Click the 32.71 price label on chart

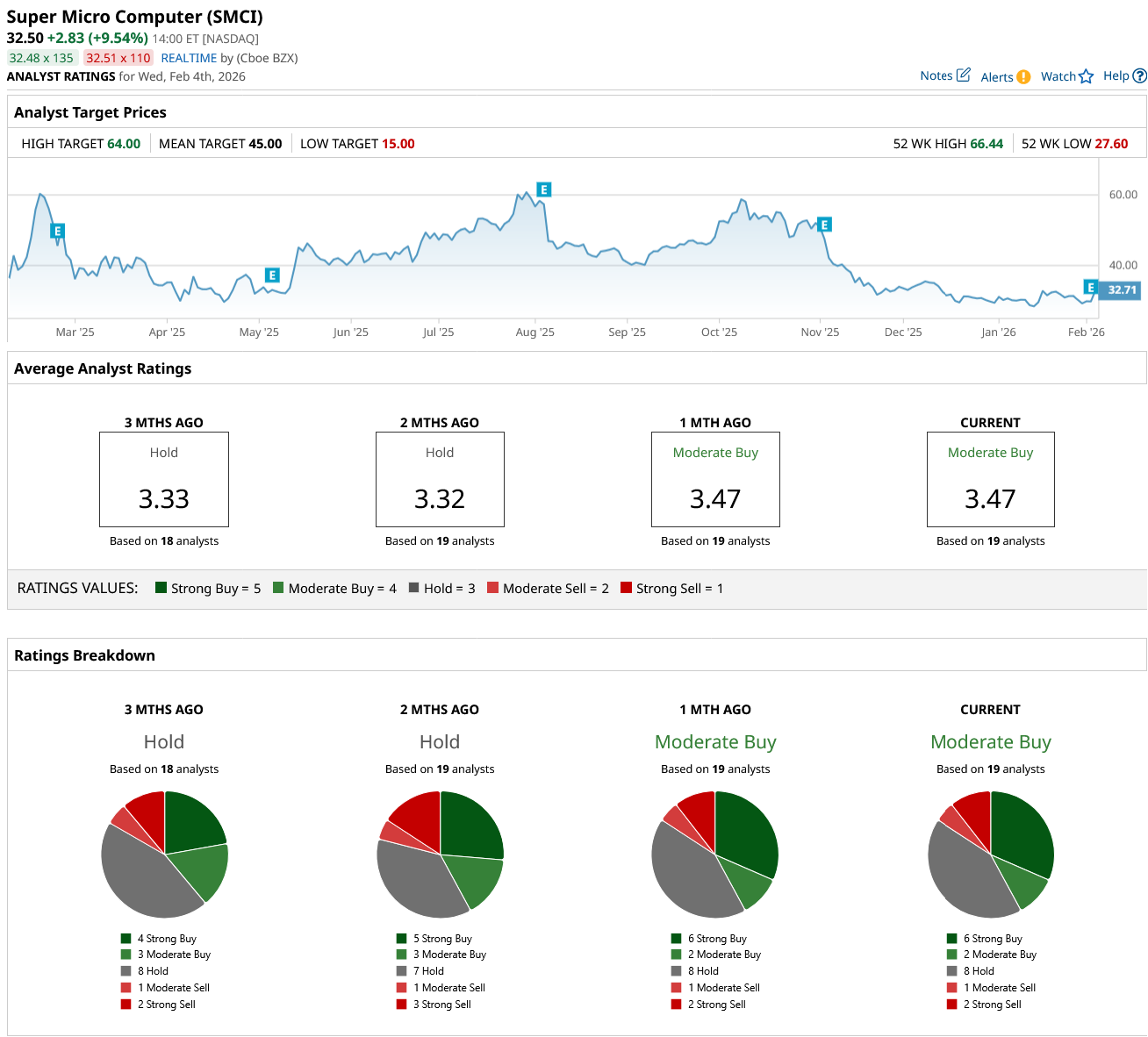tap(1121, 290)
